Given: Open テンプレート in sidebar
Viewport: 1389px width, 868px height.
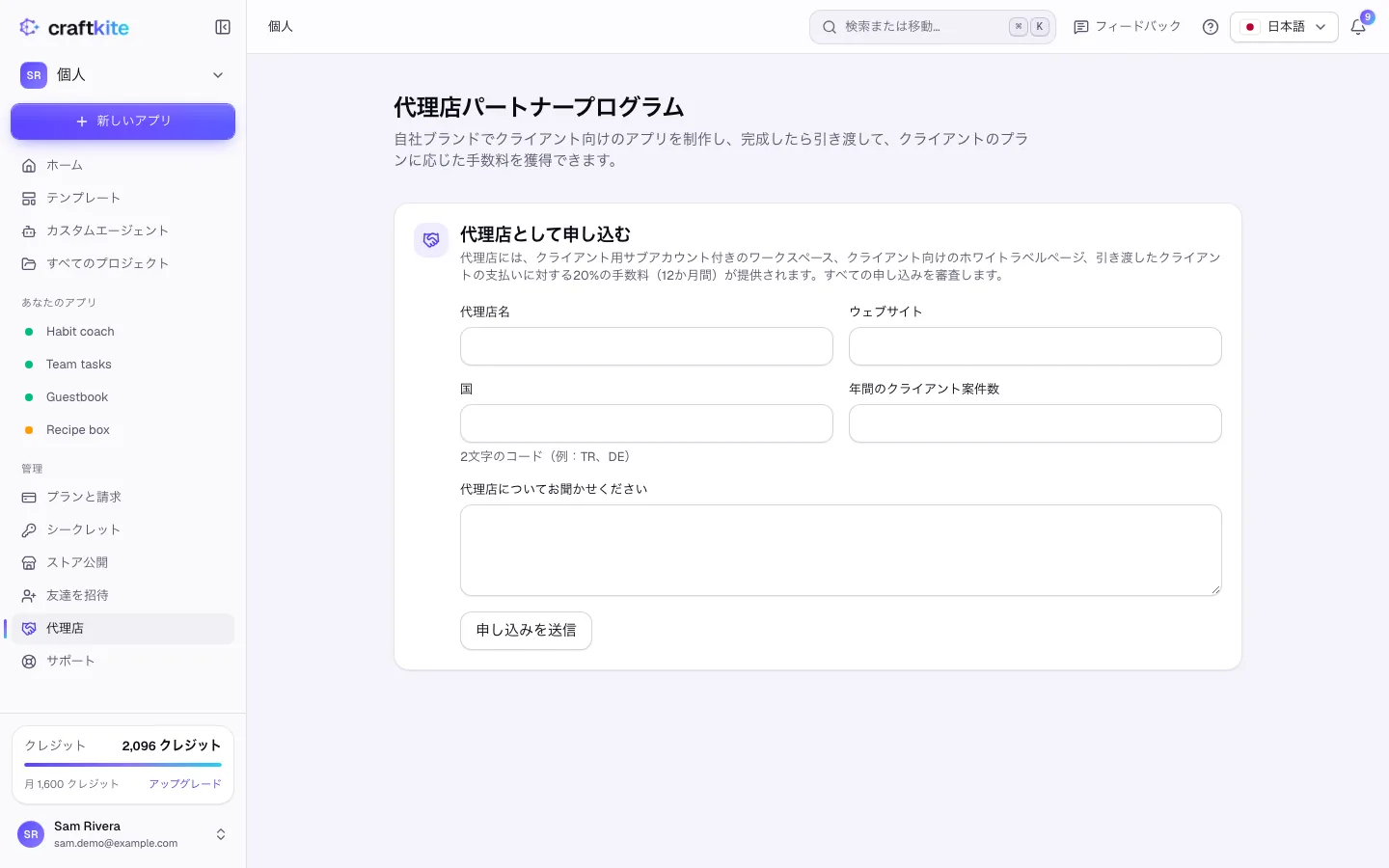Looking at the screenshot, I should pyautogui.click(x=123, y=198).
